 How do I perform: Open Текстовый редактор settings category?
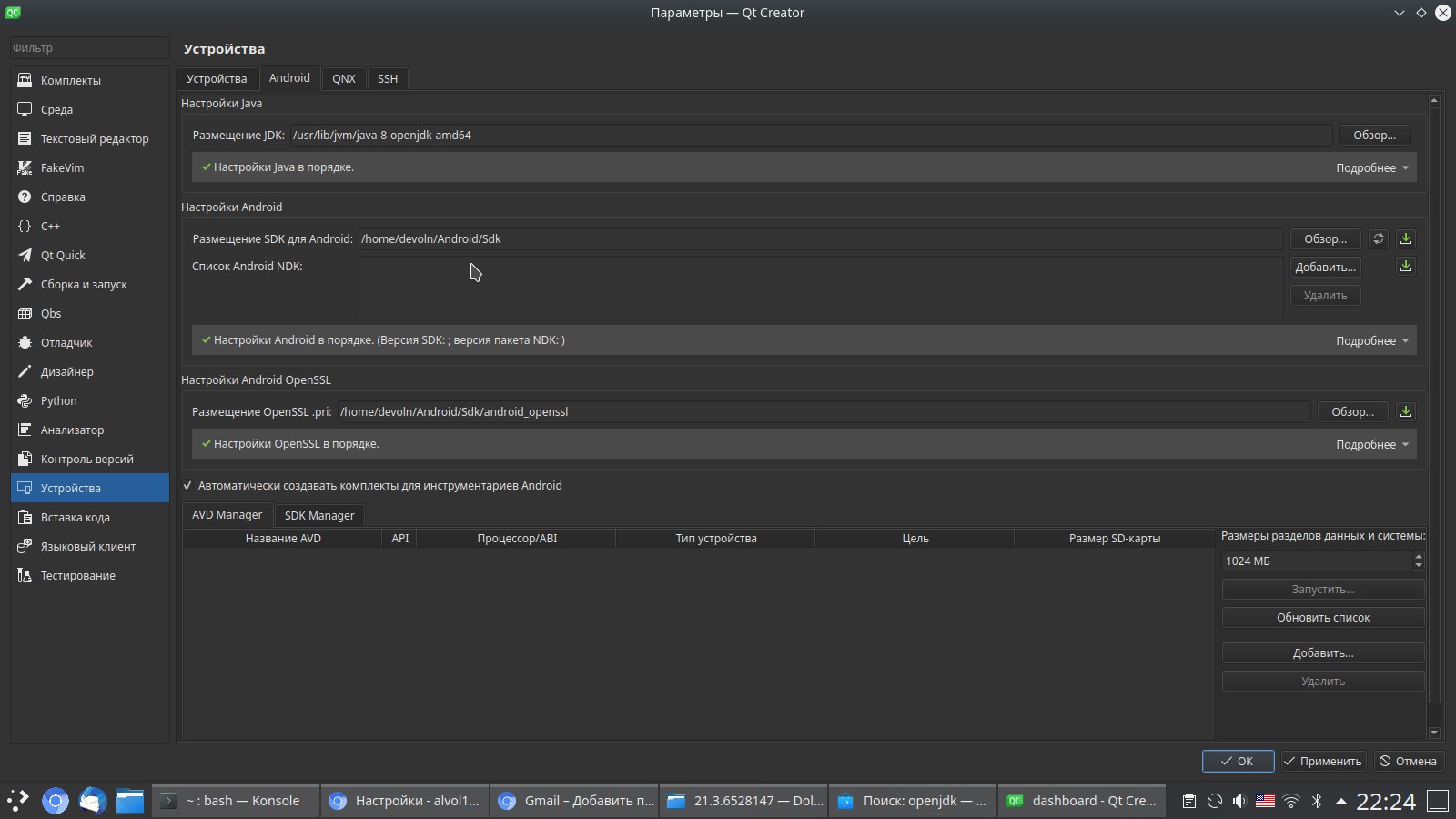tap(90, 138)
